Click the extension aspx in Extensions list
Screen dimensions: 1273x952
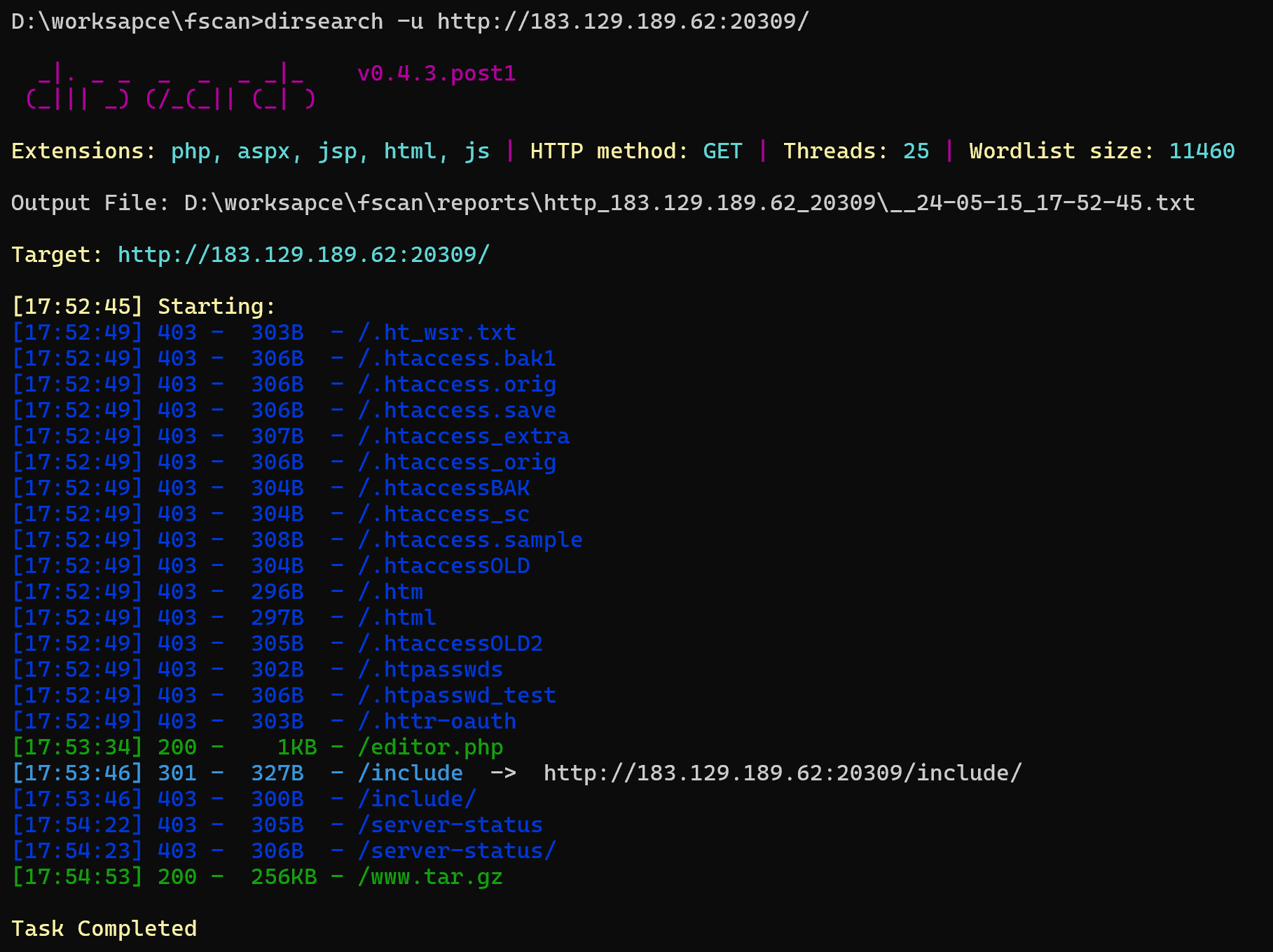pos(264,152)
